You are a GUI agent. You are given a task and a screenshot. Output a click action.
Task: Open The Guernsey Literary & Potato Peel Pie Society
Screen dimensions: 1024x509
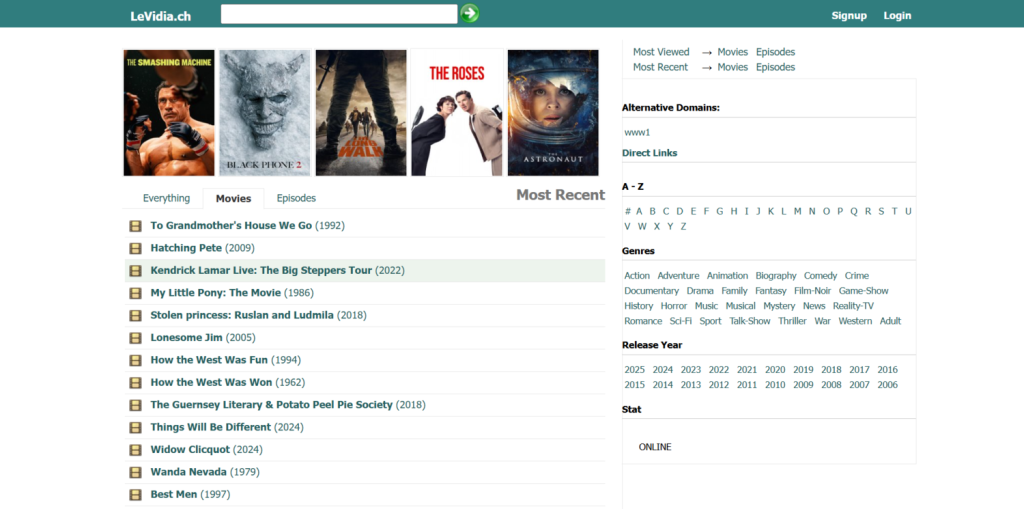tap(271, 404)
